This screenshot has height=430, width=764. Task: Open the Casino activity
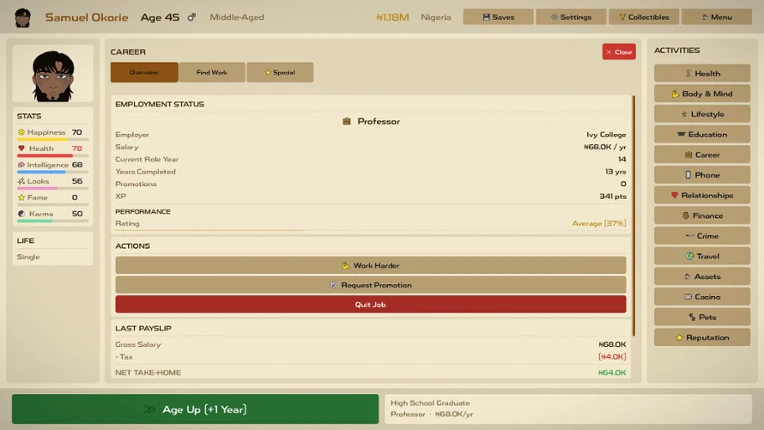(x=702, y=297)
